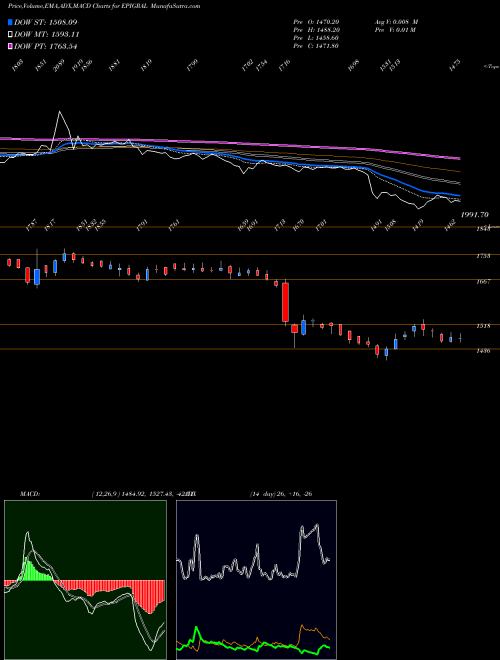Click the 2039 label above the EMA peak
The image size is (500, 660).
click(x=59, y=65)
